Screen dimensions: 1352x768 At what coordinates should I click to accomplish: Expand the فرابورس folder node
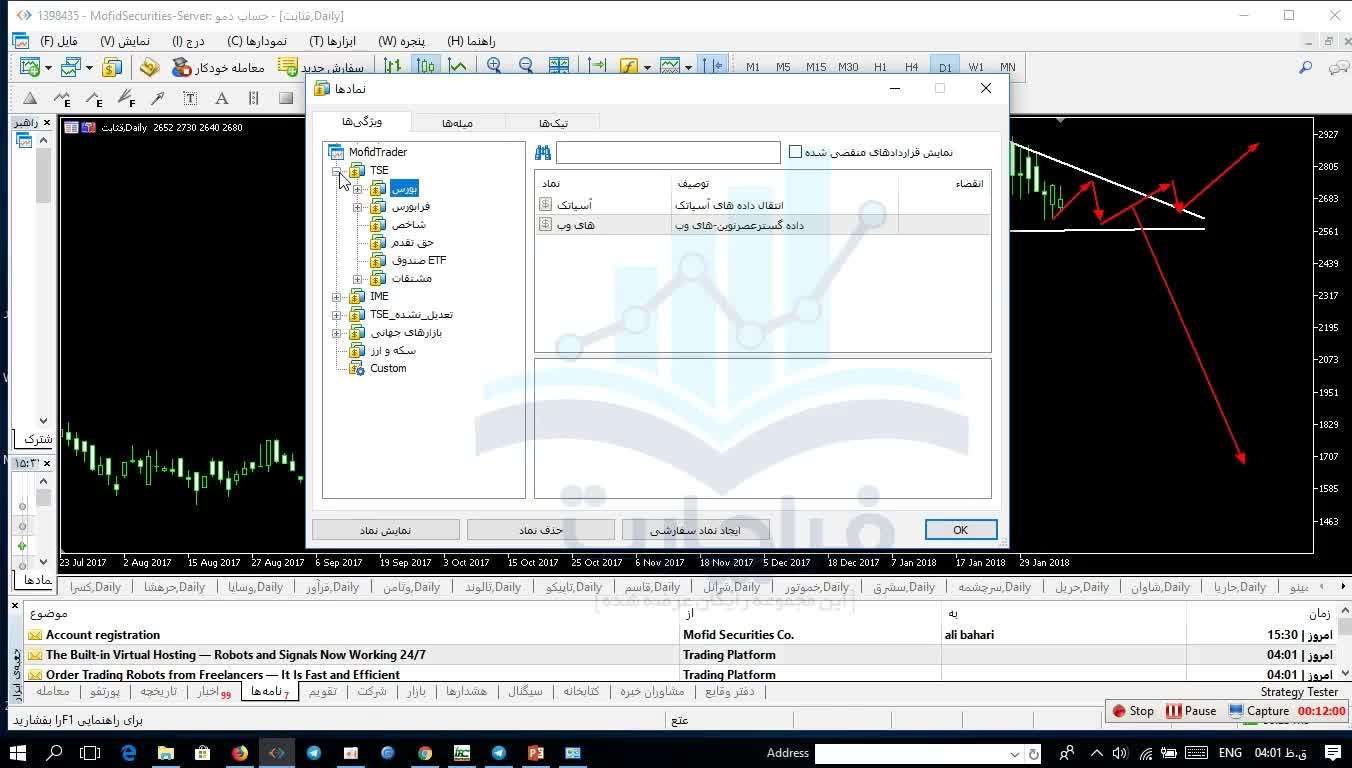[x=358, y=207]
